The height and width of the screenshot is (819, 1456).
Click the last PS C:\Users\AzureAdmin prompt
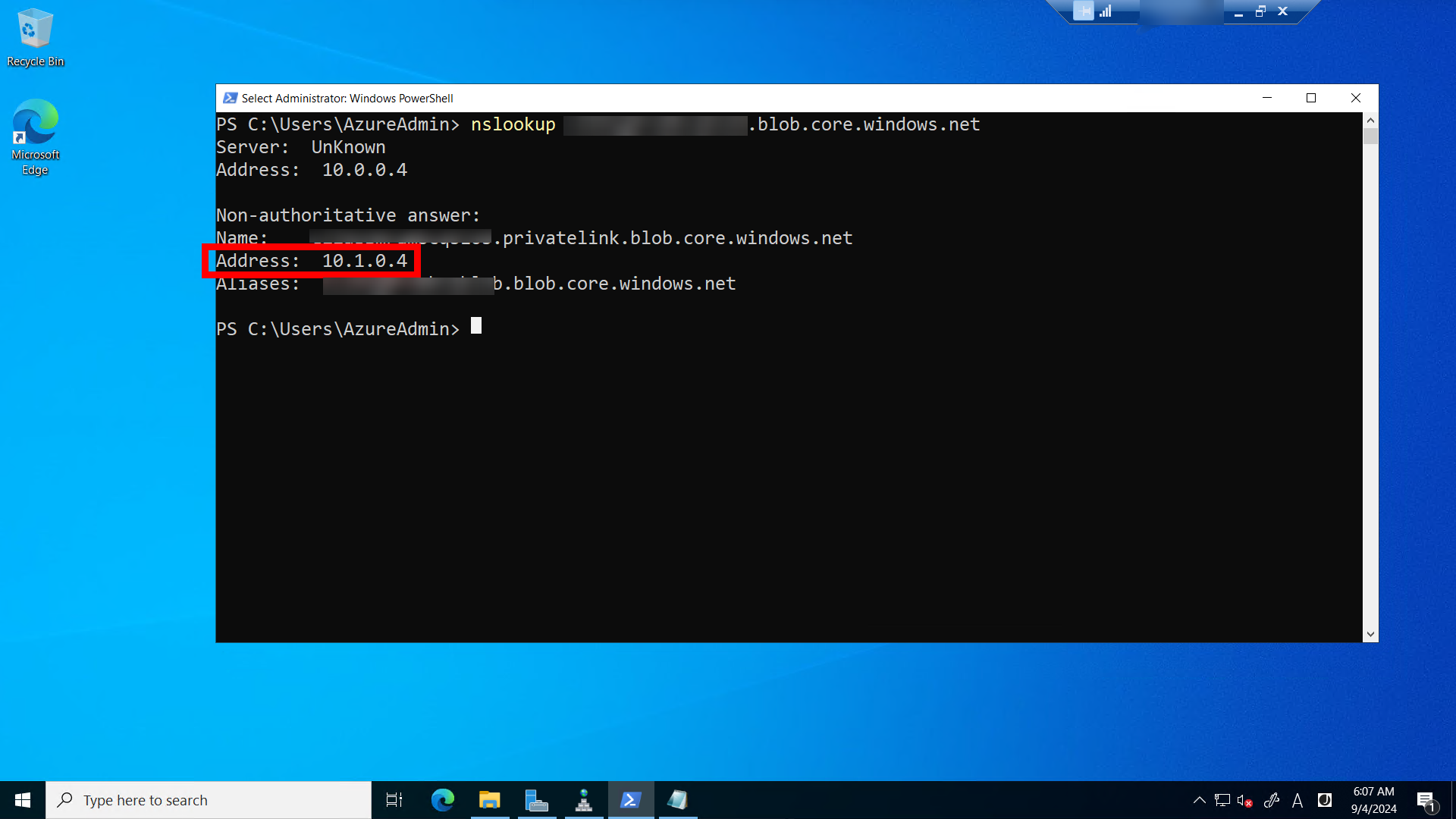point(338,329)
